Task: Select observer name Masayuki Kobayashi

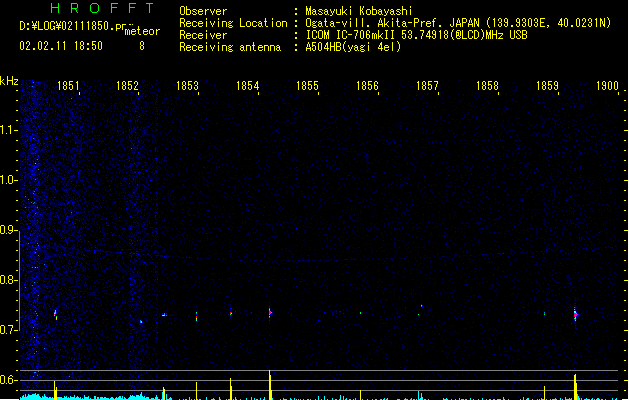Action: (359, 11)
